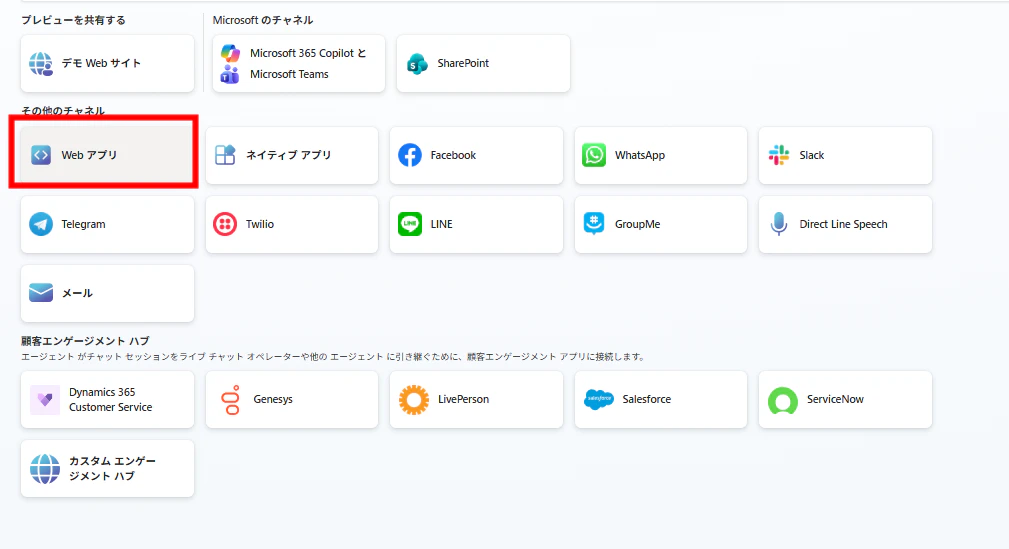Click the プレビューを共有する heading text
1009x549 pixels.
coord(73,20)
